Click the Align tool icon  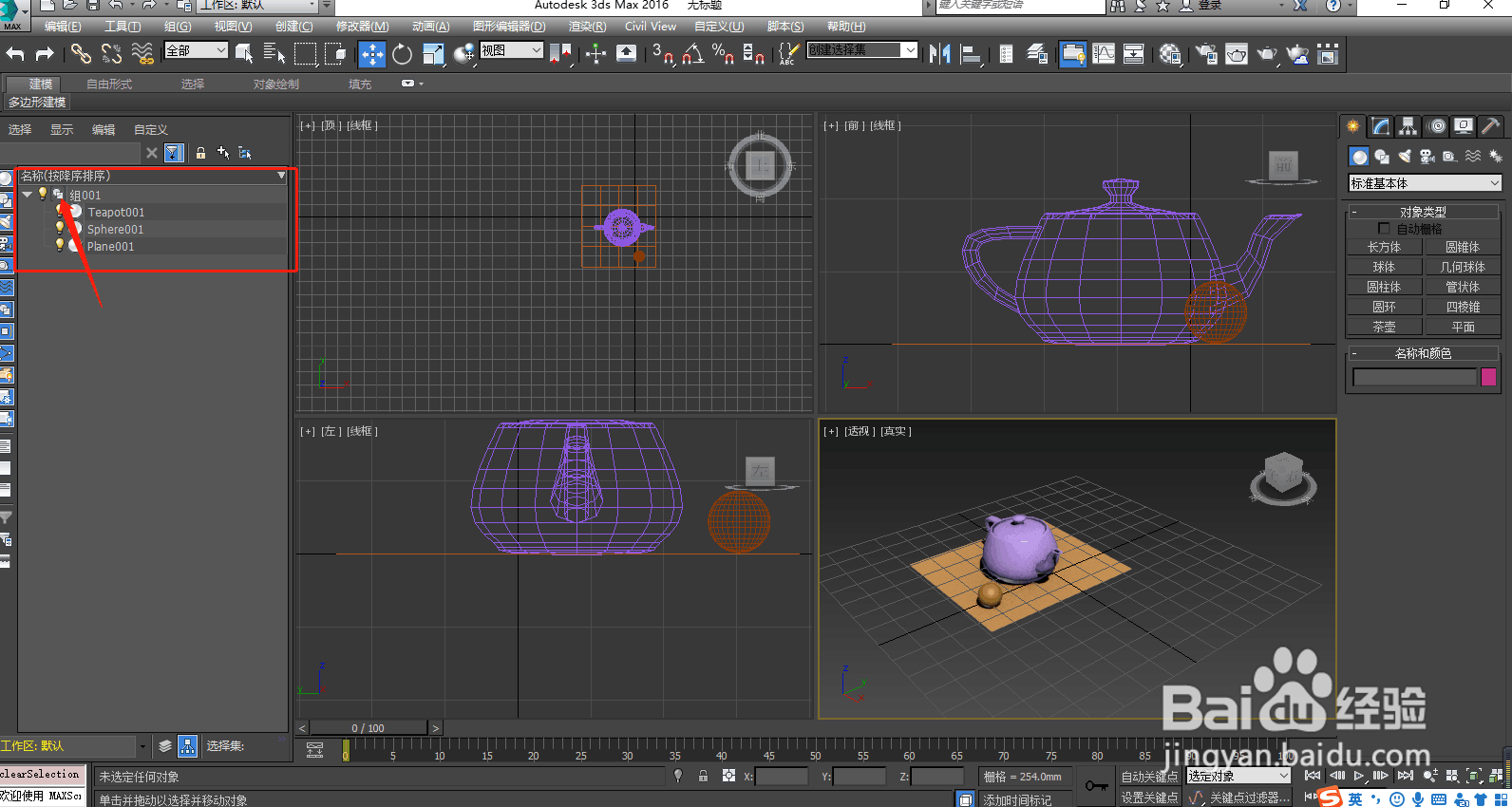[x=970, y=54]
